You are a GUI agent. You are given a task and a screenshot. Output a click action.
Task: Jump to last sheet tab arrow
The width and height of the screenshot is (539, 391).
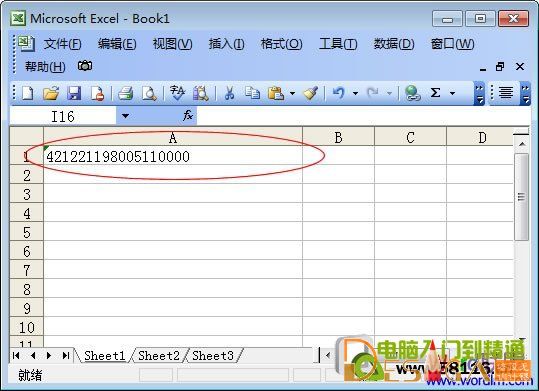pyautogui.click(x=66, y=356)
